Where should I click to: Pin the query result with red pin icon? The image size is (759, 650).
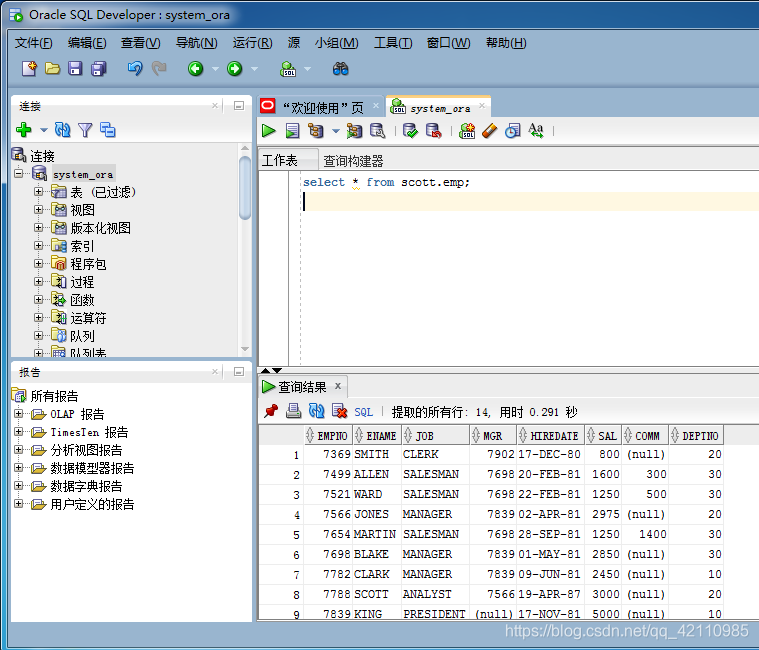tap(271, 411)
